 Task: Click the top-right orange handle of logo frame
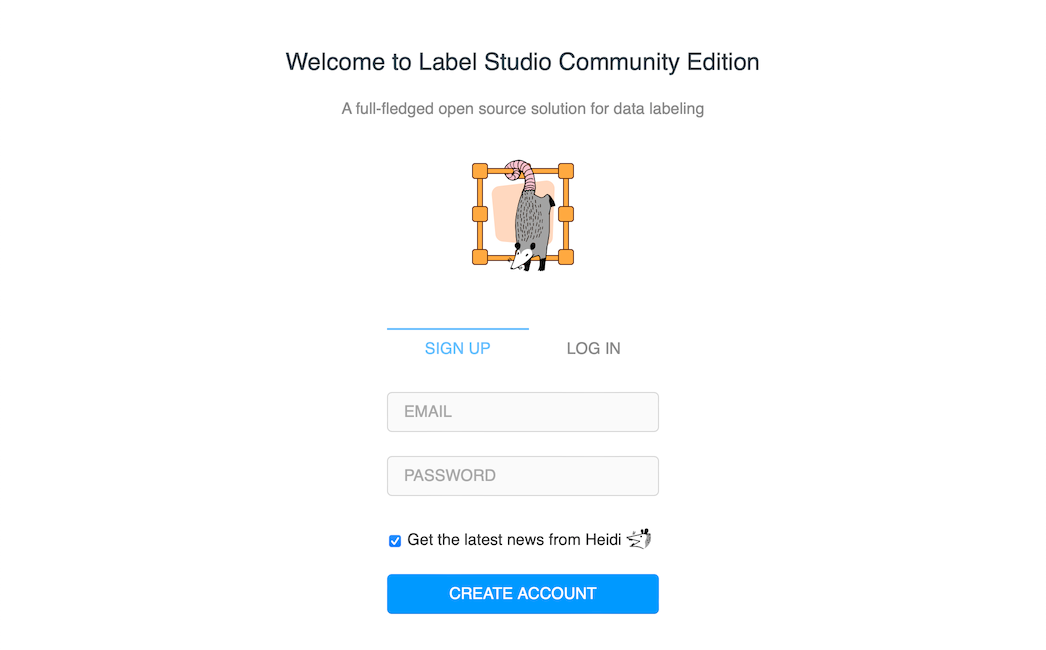point(566,170)
